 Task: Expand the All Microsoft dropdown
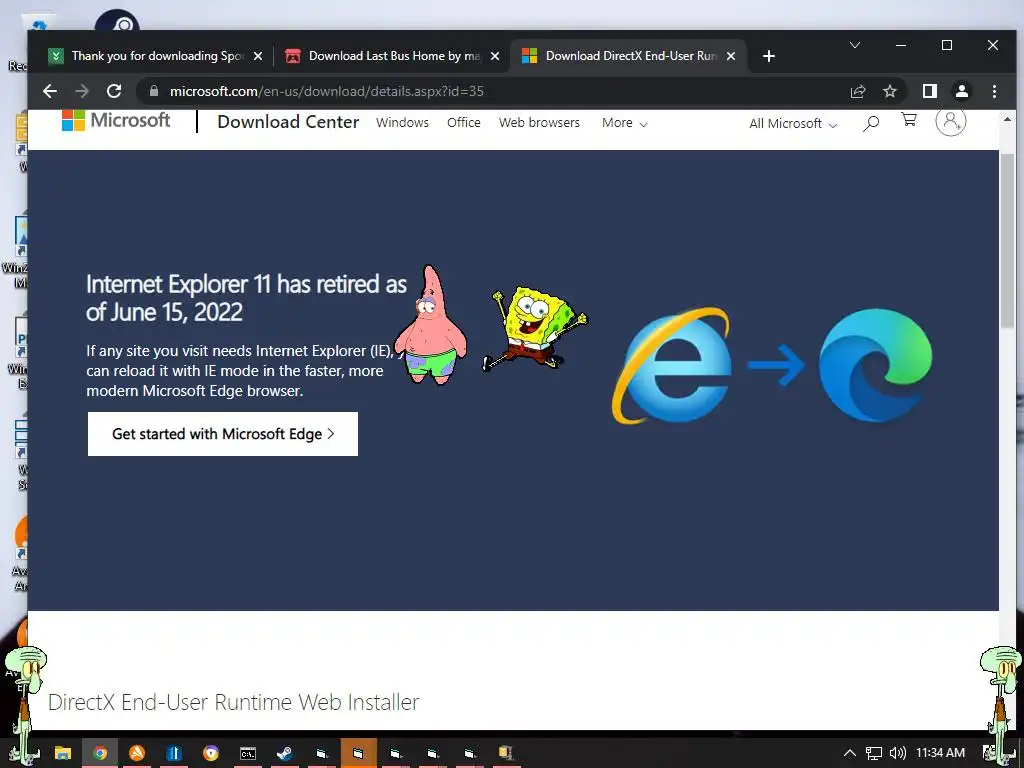pos(793,123)
